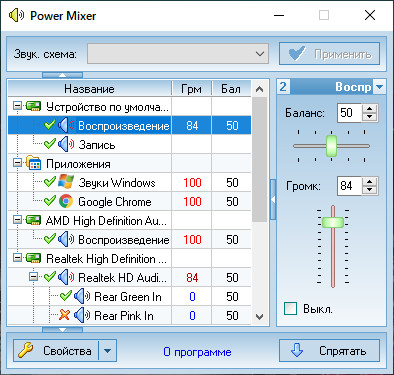Image resolution: width=394 pixels, height=375 pixels.
Task: Click the Применить button
Action: pyautogui.click(x=329, y=54)
